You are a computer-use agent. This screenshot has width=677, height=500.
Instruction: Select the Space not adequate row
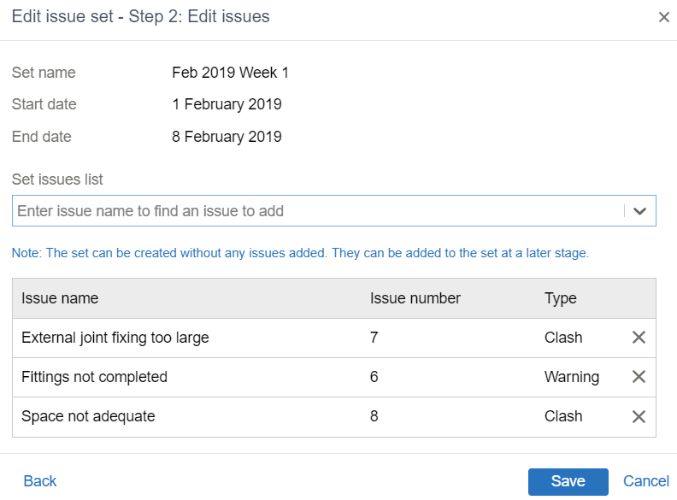click(x=334, y=417)
